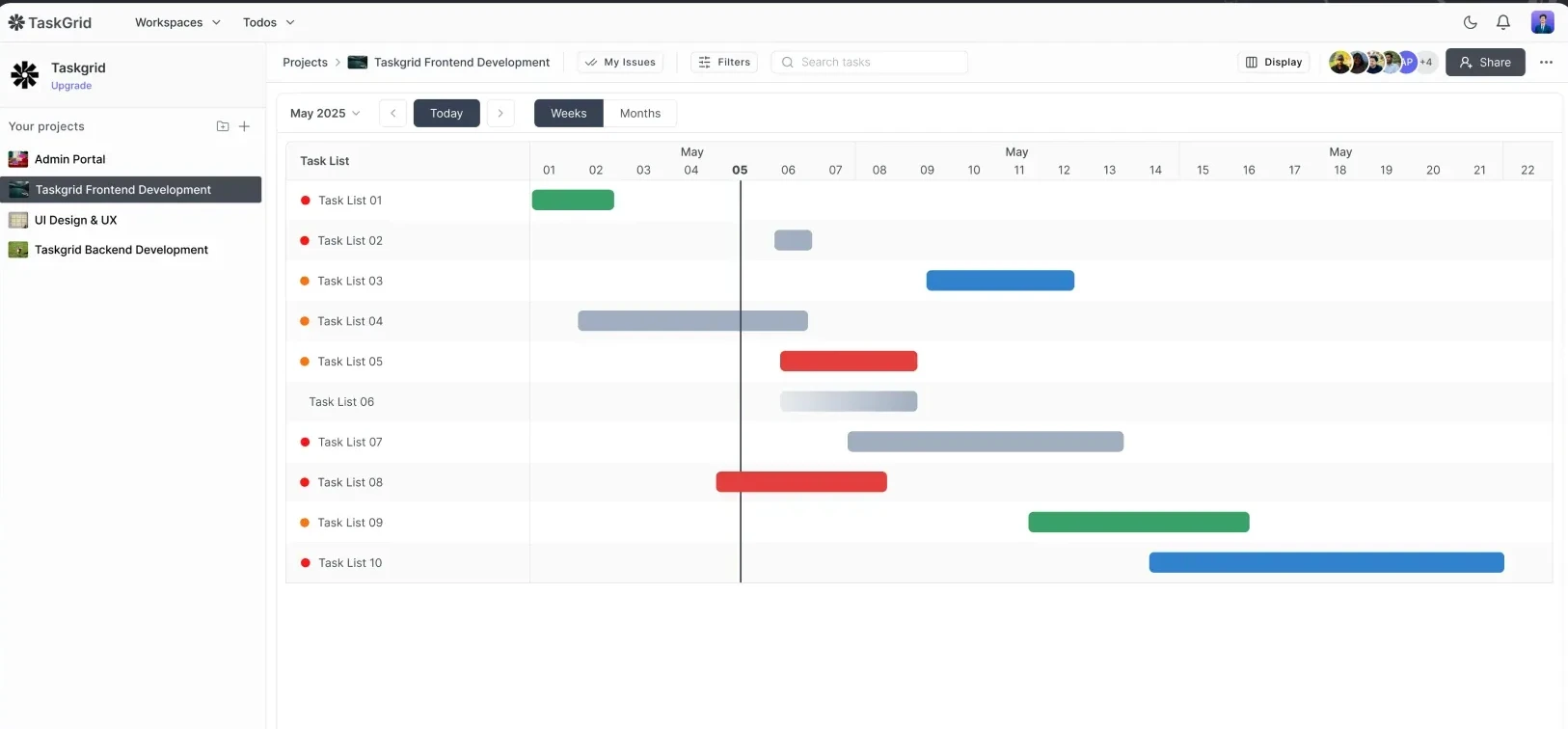Open notifications bell icon
This screenshot has height=729, width=1568.
click(x=1503, y=22)
